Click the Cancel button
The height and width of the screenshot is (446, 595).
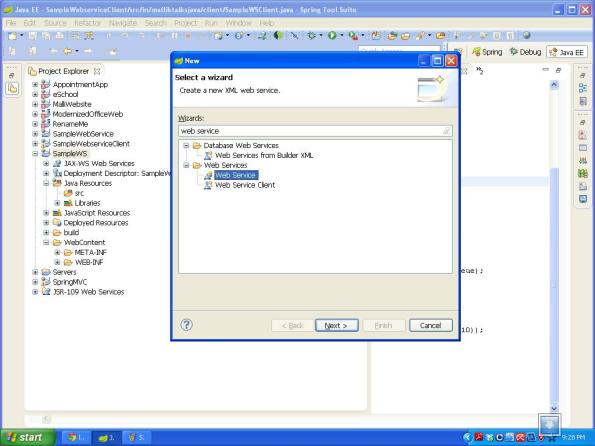coord(431,325)
